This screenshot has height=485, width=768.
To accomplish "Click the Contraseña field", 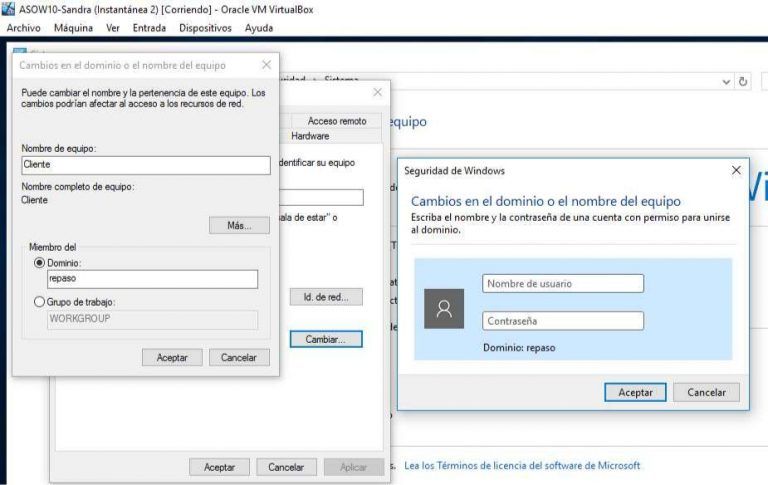I will pos(563,321).
